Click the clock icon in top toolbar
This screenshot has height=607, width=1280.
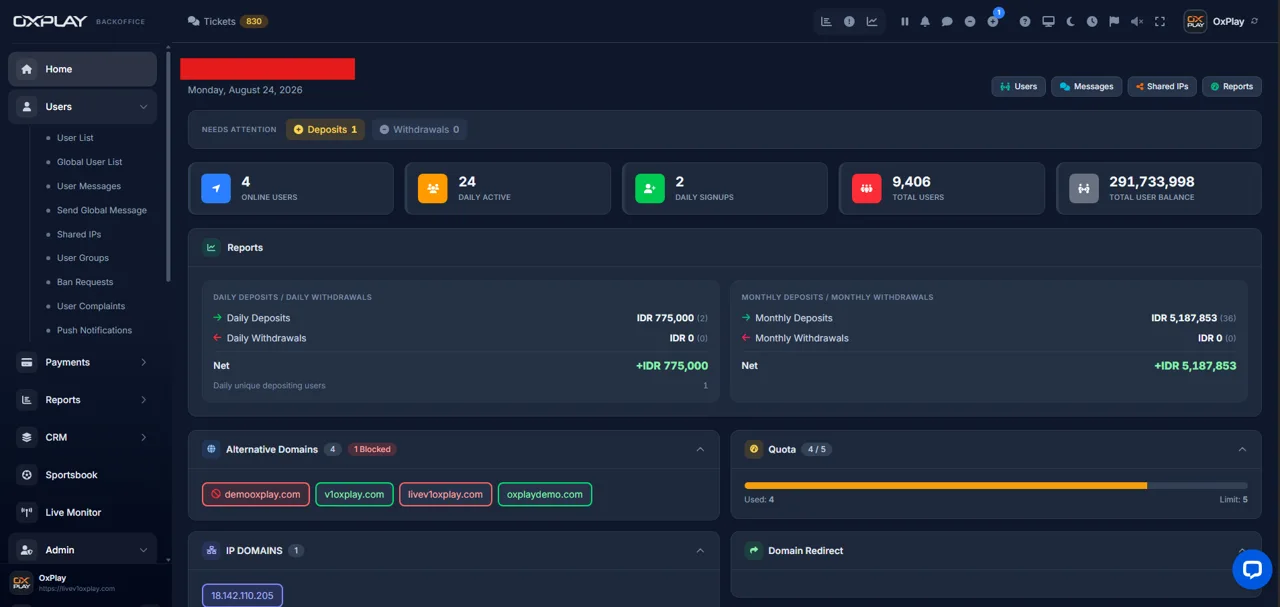[x=1092, y=21]
